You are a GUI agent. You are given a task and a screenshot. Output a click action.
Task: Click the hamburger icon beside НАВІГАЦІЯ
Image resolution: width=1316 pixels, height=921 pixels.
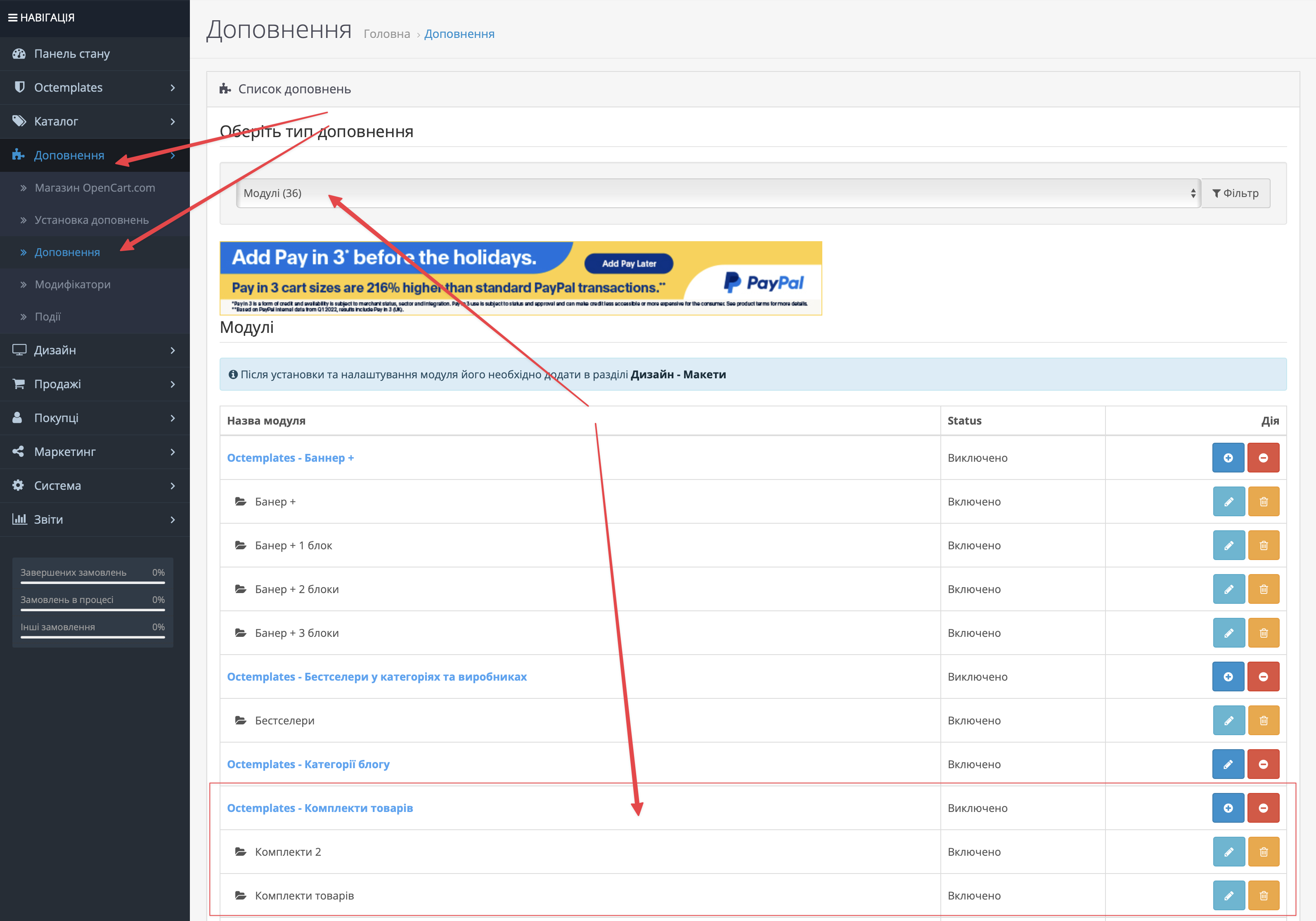pos(12,18)
